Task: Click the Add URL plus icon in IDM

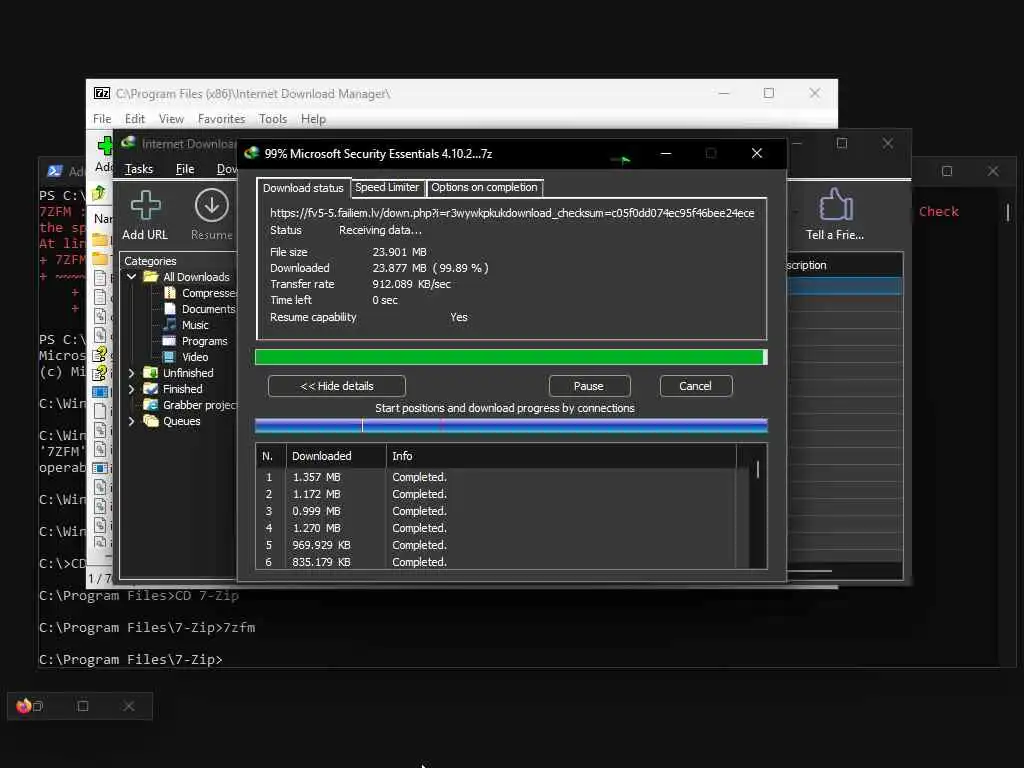Action: click(x=145, y=205)
